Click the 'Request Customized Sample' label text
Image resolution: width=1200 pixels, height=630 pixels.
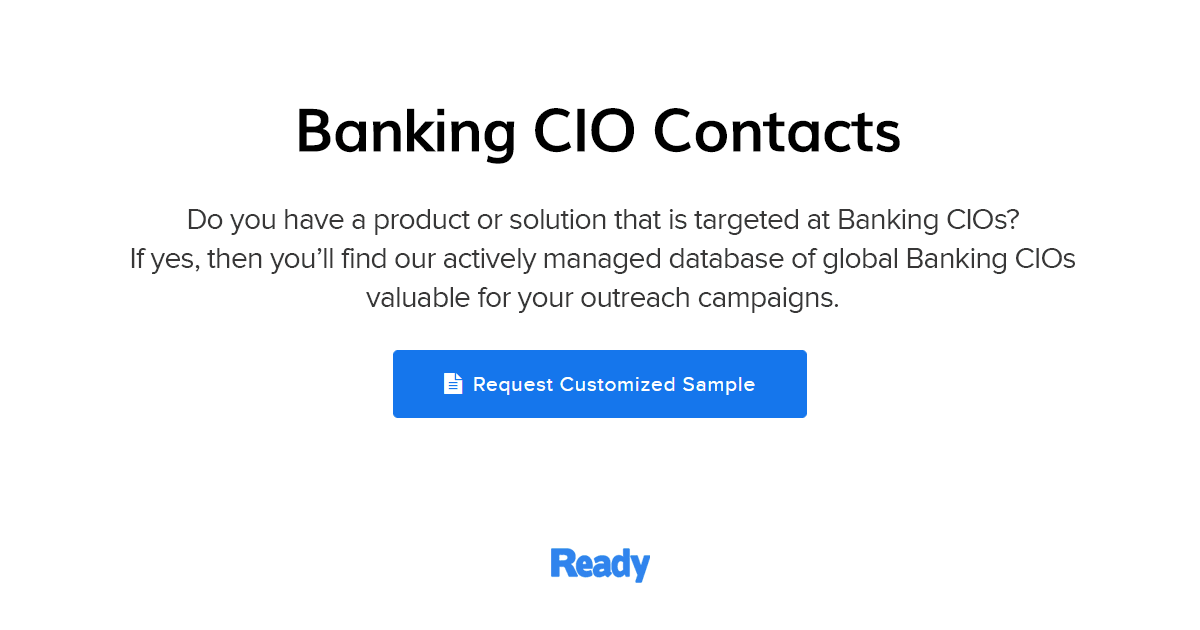[x=614, y=385]
